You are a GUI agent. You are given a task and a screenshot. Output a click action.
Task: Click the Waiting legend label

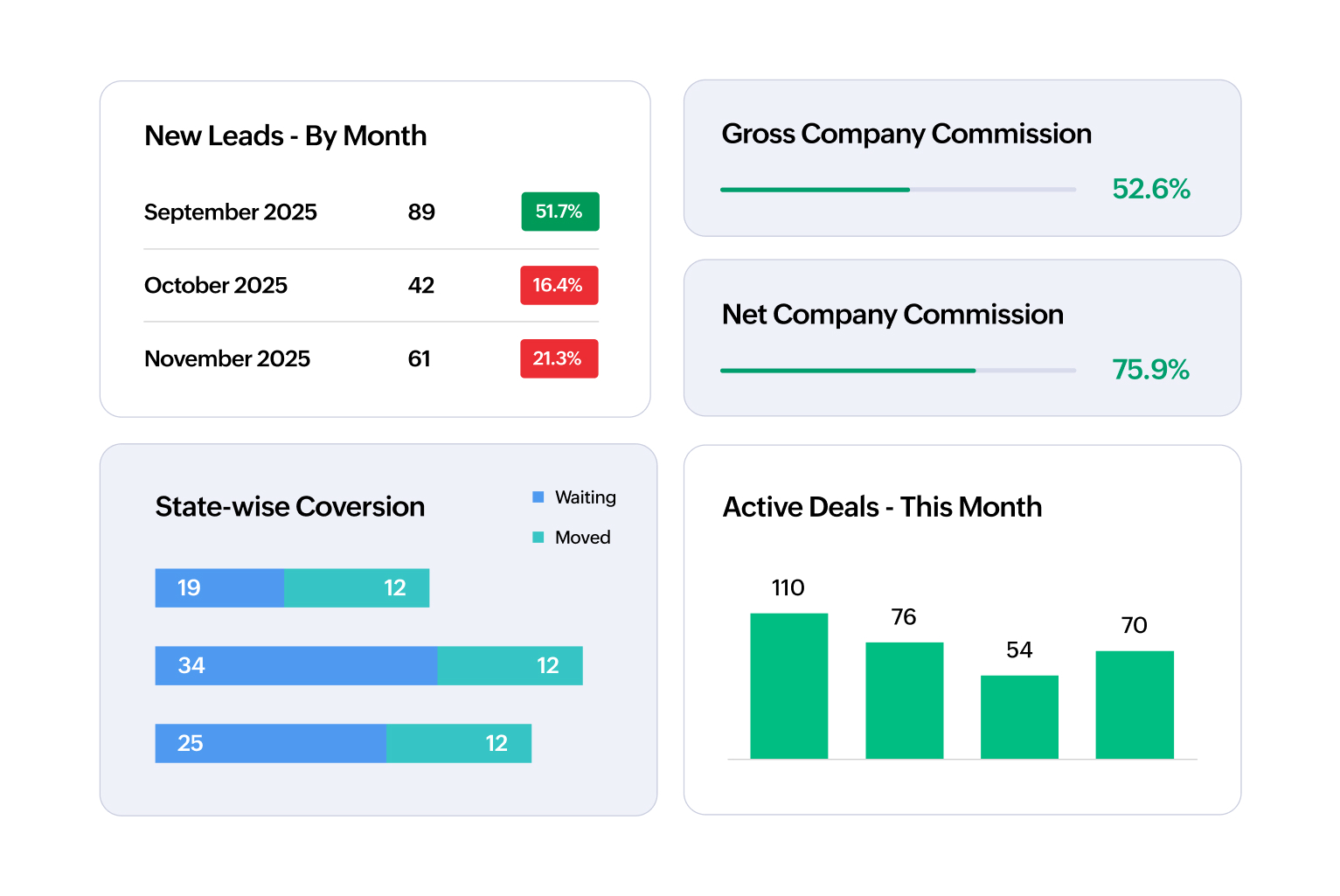pos(586,497)
